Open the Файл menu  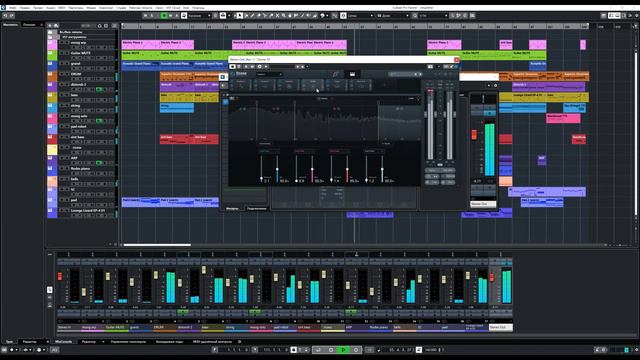13,8
